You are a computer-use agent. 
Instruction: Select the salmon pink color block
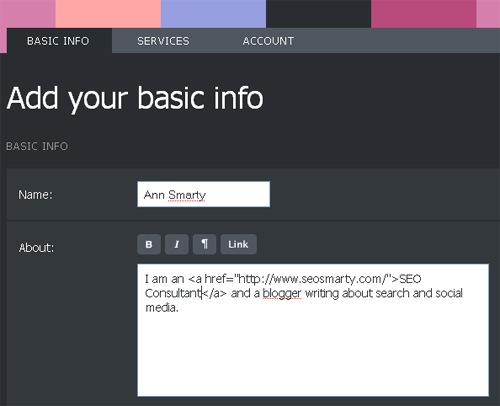(x=108, y=14)
